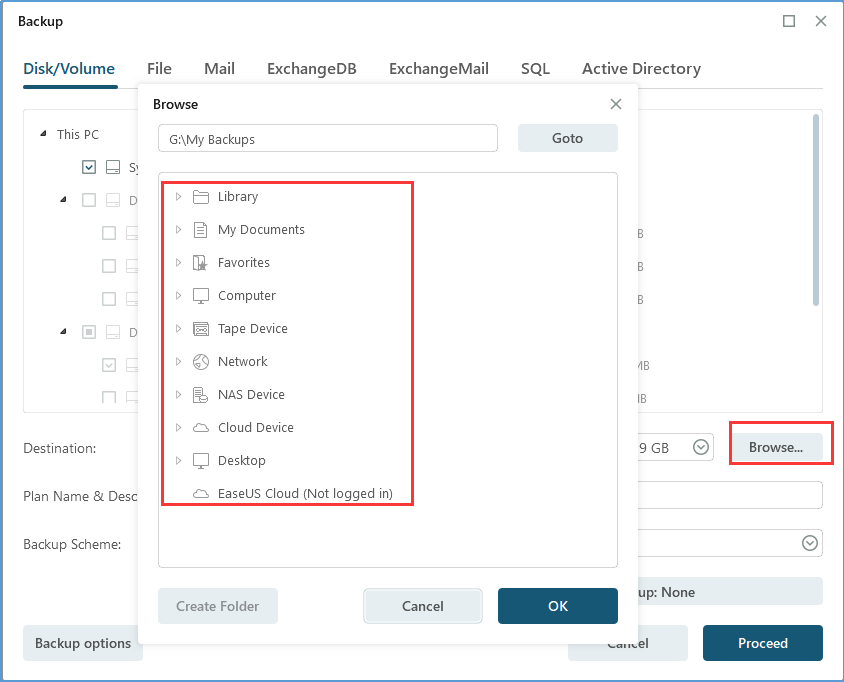
Task: Open Backup options
Action: (83, 643)
